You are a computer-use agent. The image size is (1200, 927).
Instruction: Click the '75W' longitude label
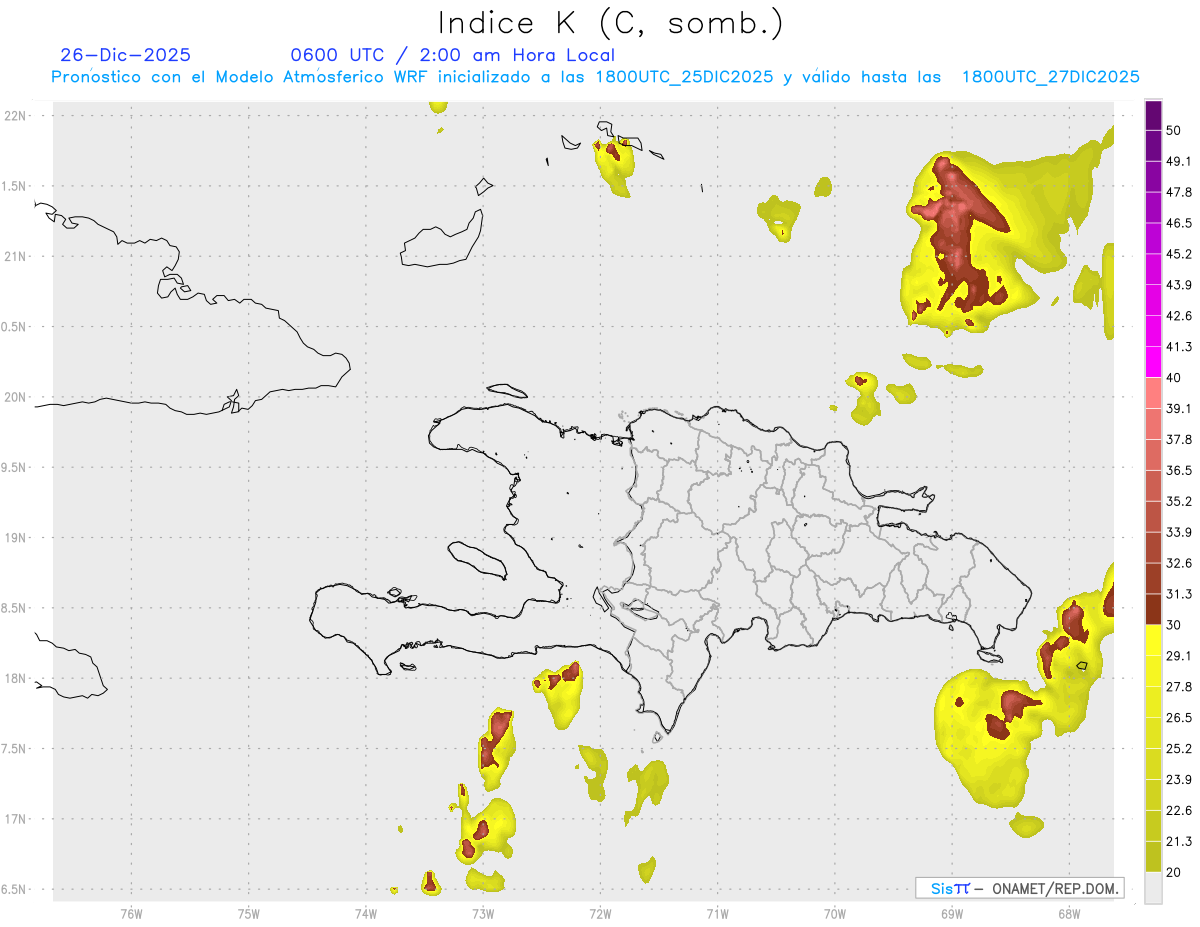point(248,913)
